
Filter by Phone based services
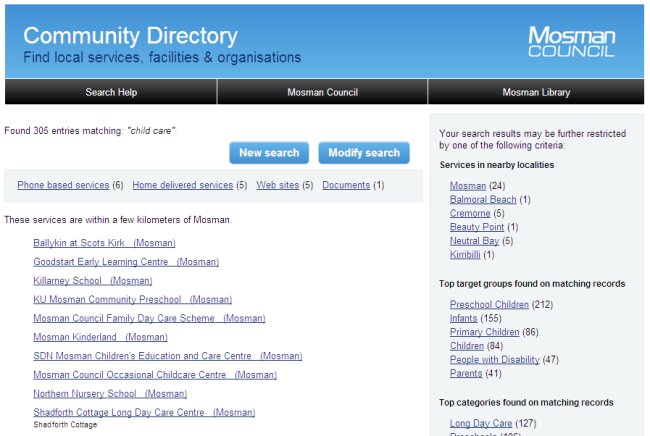click(x=63, y=185)
